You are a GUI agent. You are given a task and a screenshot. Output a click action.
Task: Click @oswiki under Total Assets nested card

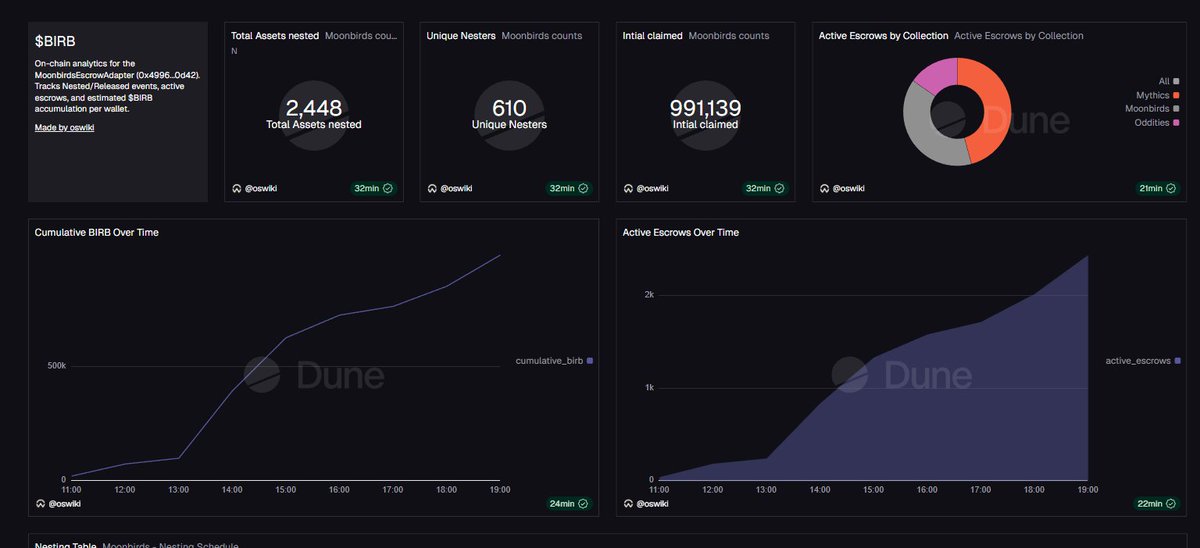coord(260,188)
